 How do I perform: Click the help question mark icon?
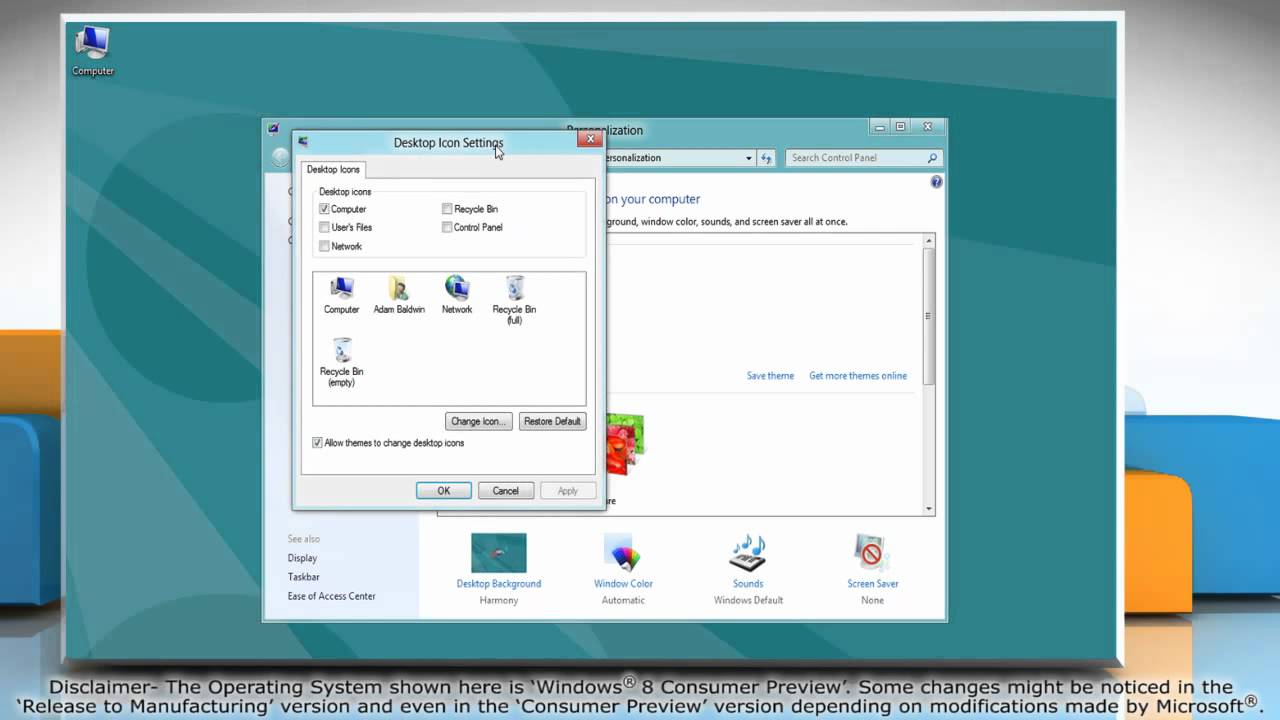pyautogui.click(x=936, y=182)
